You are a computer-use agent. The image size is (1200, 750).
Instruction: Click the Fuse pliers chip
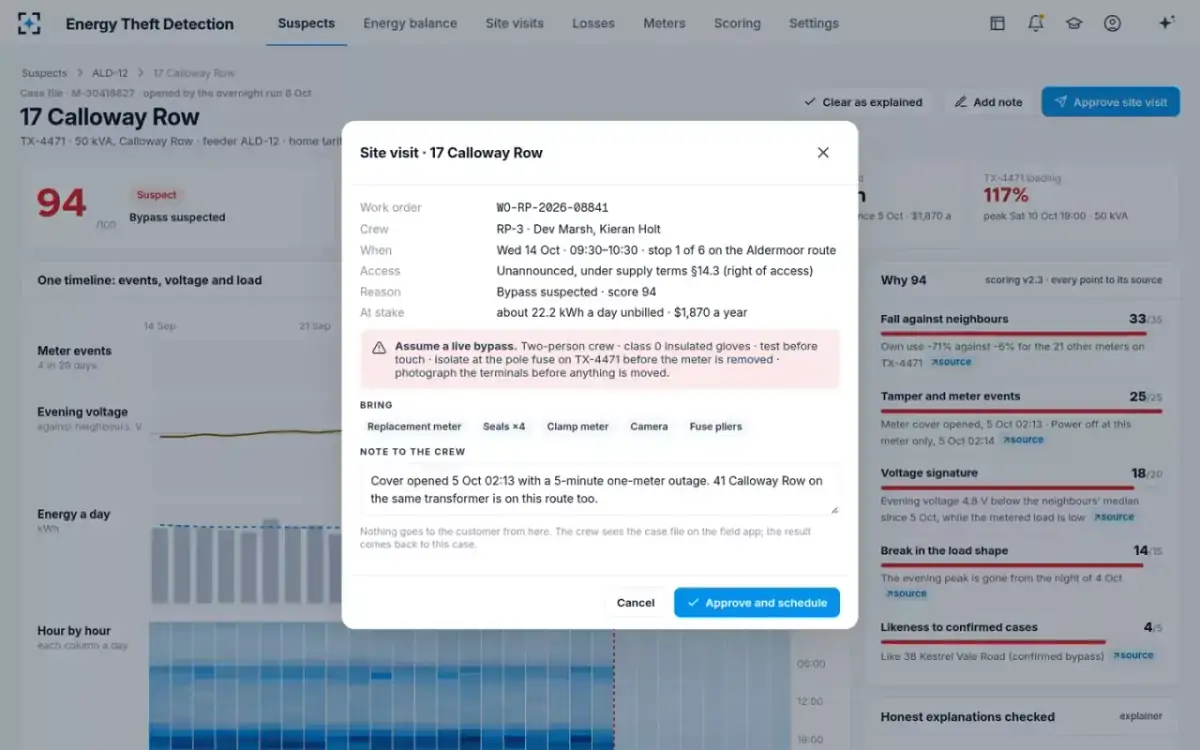(x=716, y=427)
